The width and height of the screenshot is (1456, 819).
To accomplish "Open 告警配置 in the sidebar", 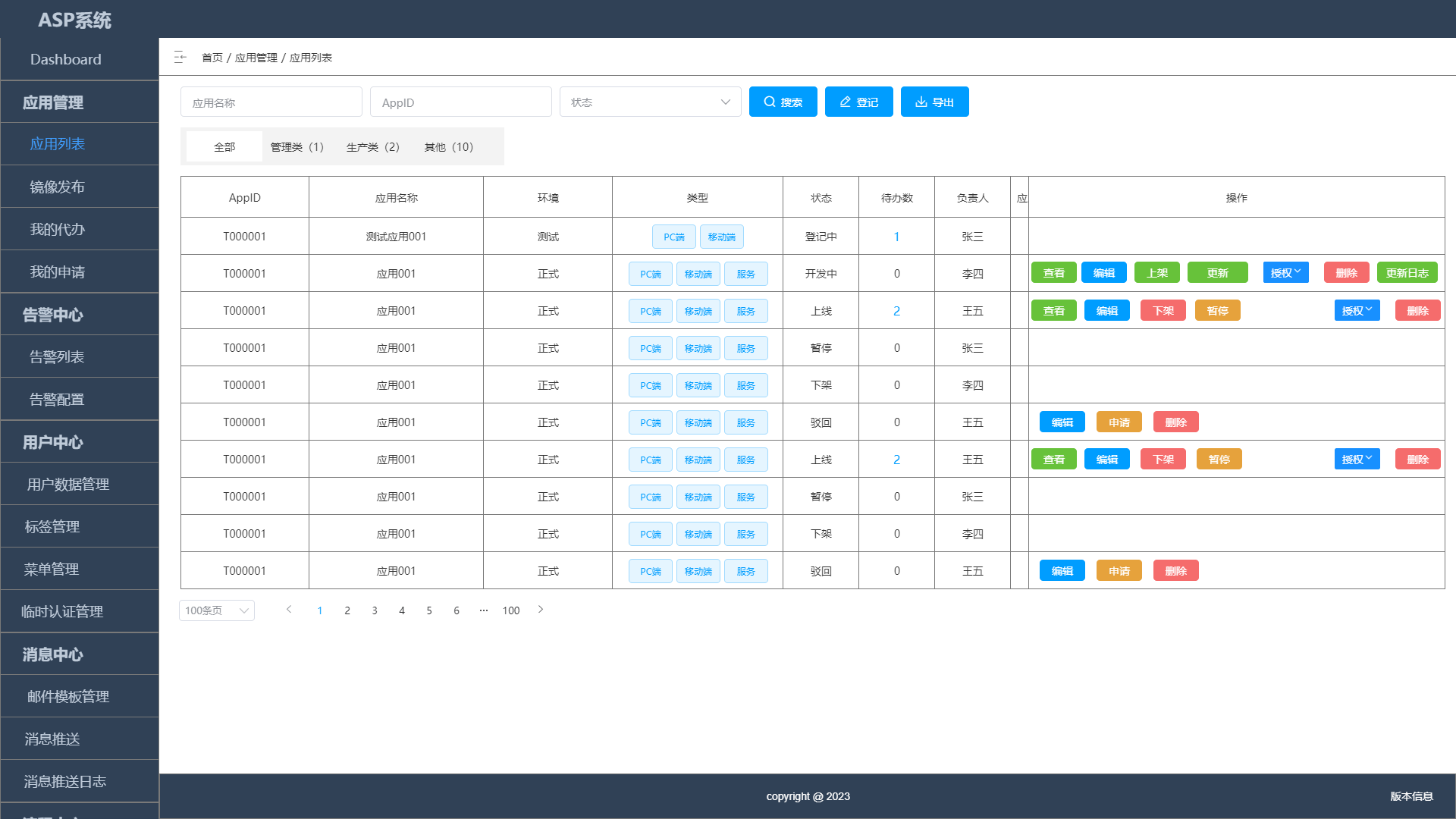I will pos(80,399).
